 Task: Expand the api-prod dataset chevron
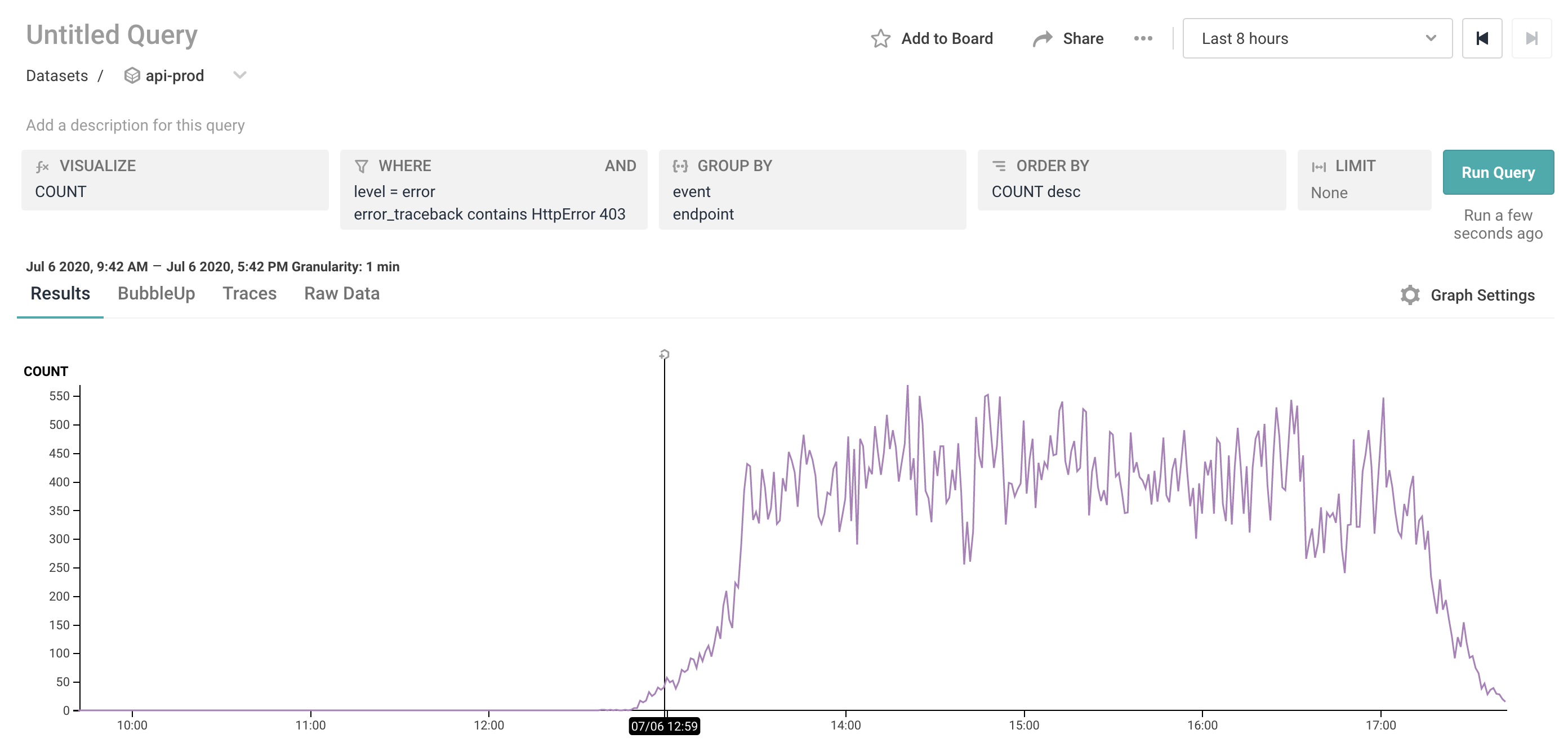pyautogui.click(x=240, y=75)
